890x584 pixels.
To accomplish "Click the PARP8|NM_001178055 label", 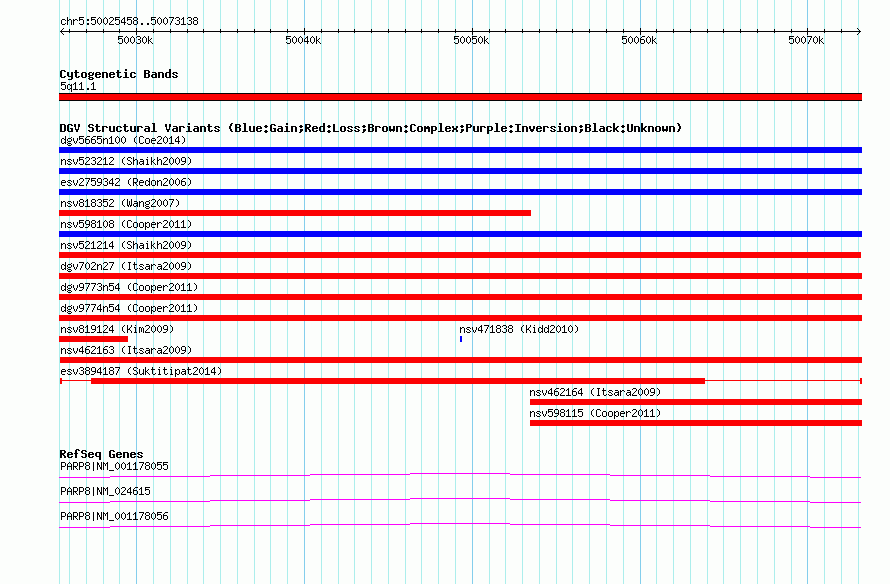I will click(x=114, y=466).
